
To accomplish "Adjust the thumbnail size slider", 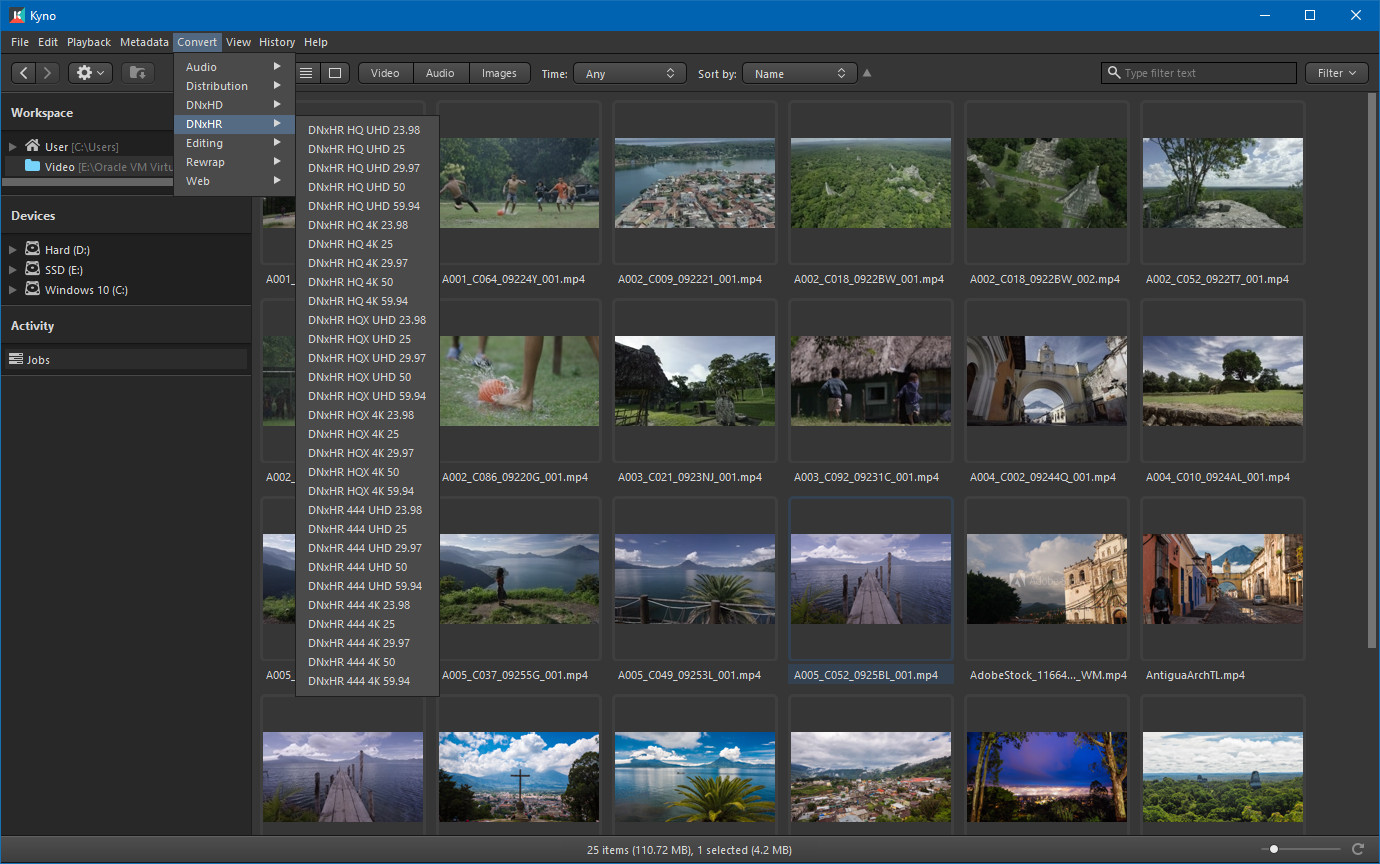I will [x=1274, y=849].
